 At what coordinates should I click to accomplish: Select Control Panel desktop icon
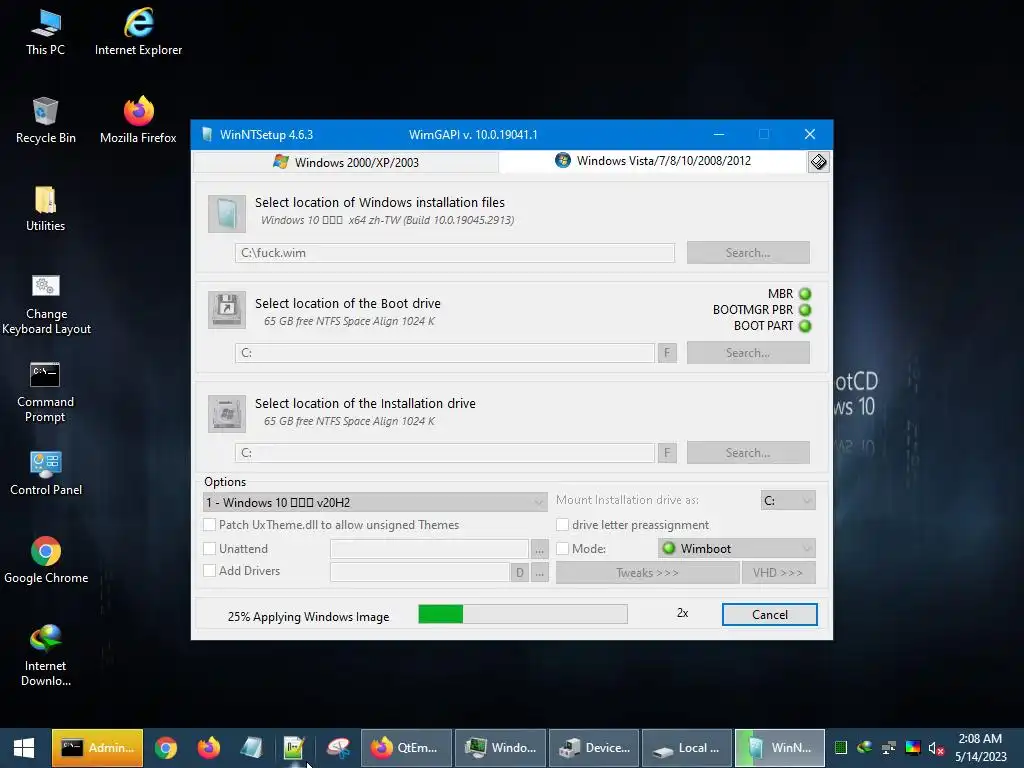click(46, 473)
